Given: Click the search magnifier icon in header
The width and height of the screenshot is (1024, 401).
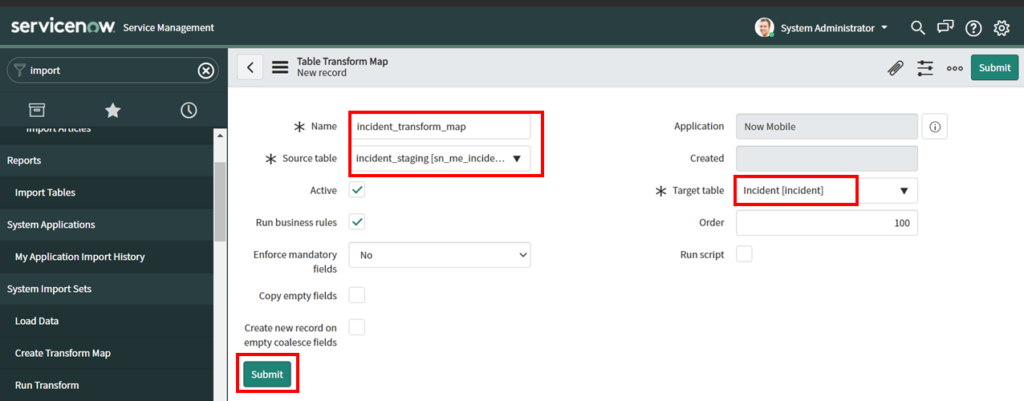Looking at the screenshot, I should (x=918, y=27).
